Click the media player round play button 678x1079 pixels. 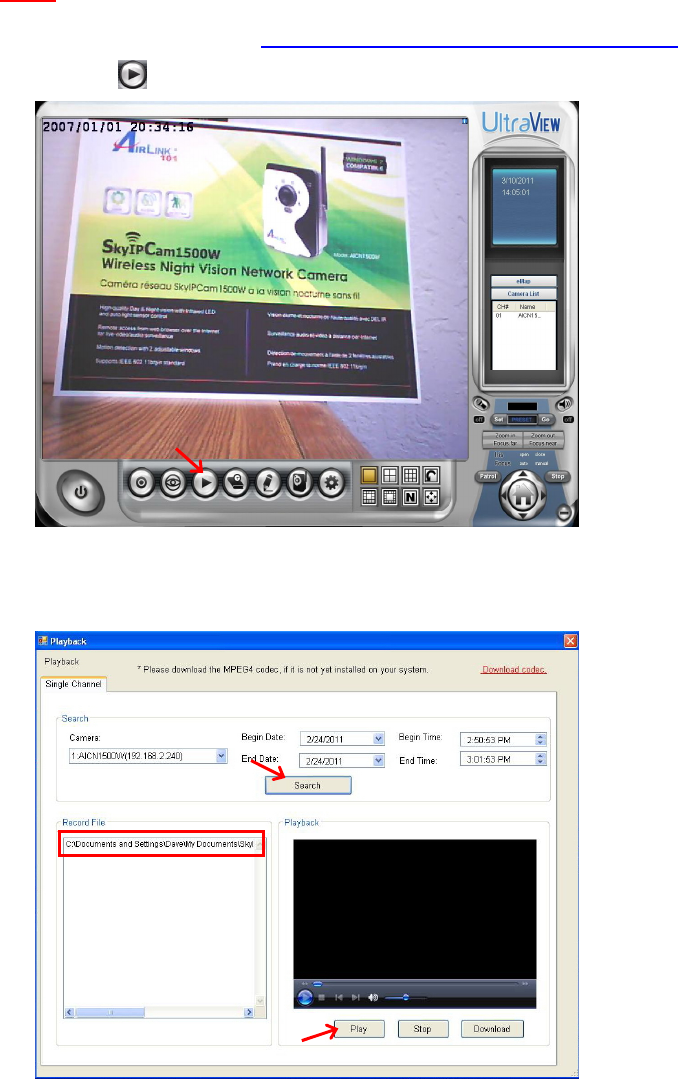[305, 996]
